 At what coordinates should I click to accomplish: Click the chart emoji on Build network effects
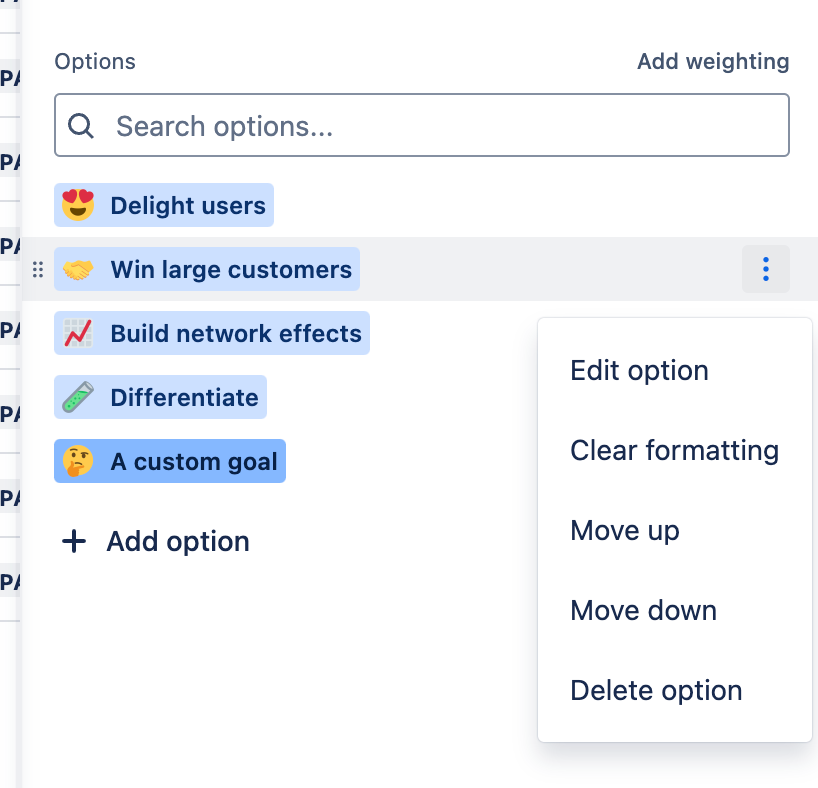pos(78,334)
